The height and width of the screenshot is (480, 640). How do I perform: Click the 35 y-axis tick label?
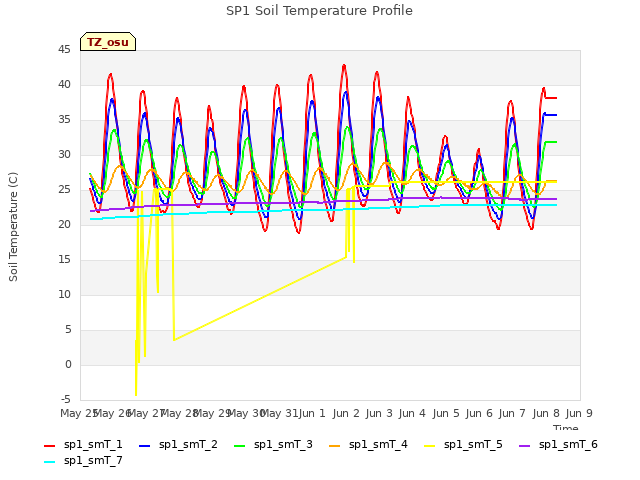(x=64, y=120)
